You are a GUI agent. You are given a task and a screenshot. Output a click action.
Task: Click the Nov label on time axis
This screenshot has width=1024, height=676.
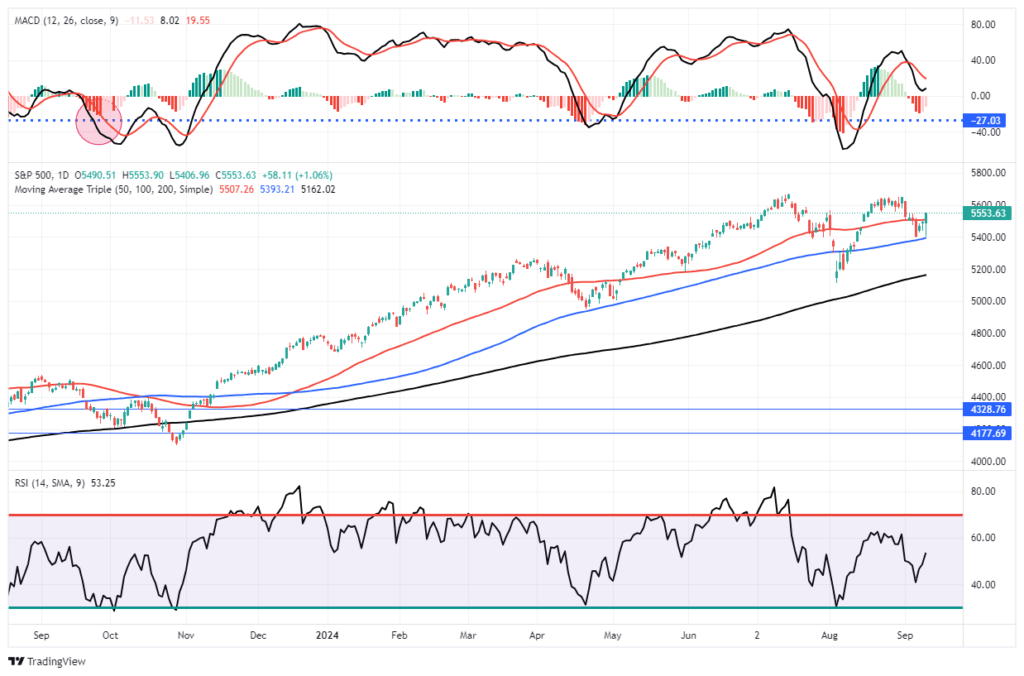pos(184,634)
